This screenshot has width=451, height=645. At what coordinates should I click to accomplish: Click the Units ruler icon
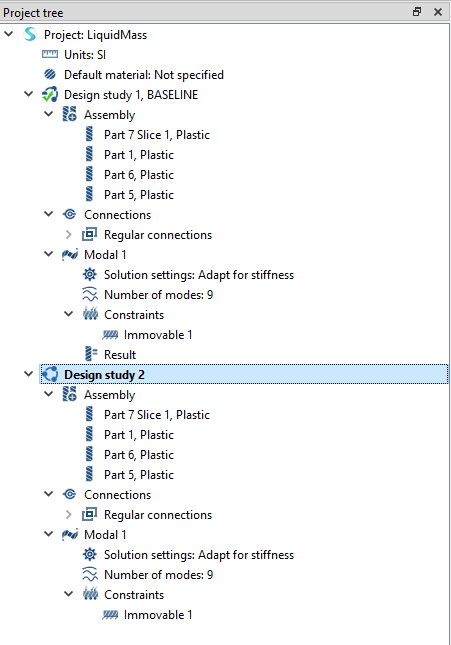(50, 54)
